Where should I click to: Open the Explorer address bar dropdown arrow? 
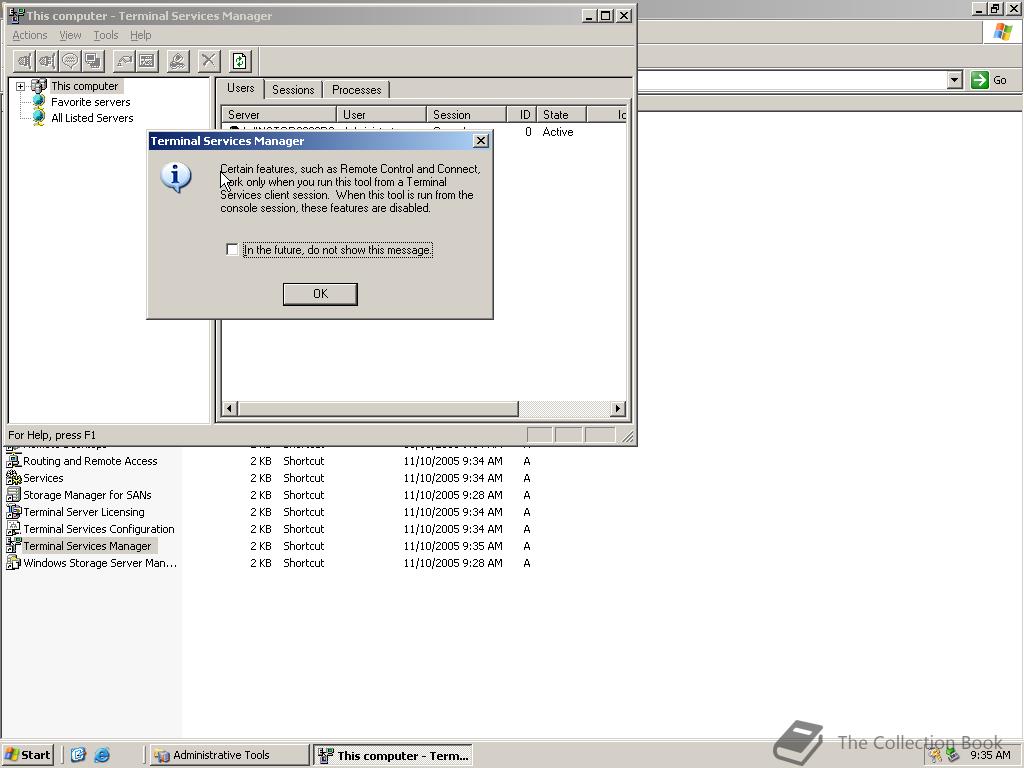955,80
